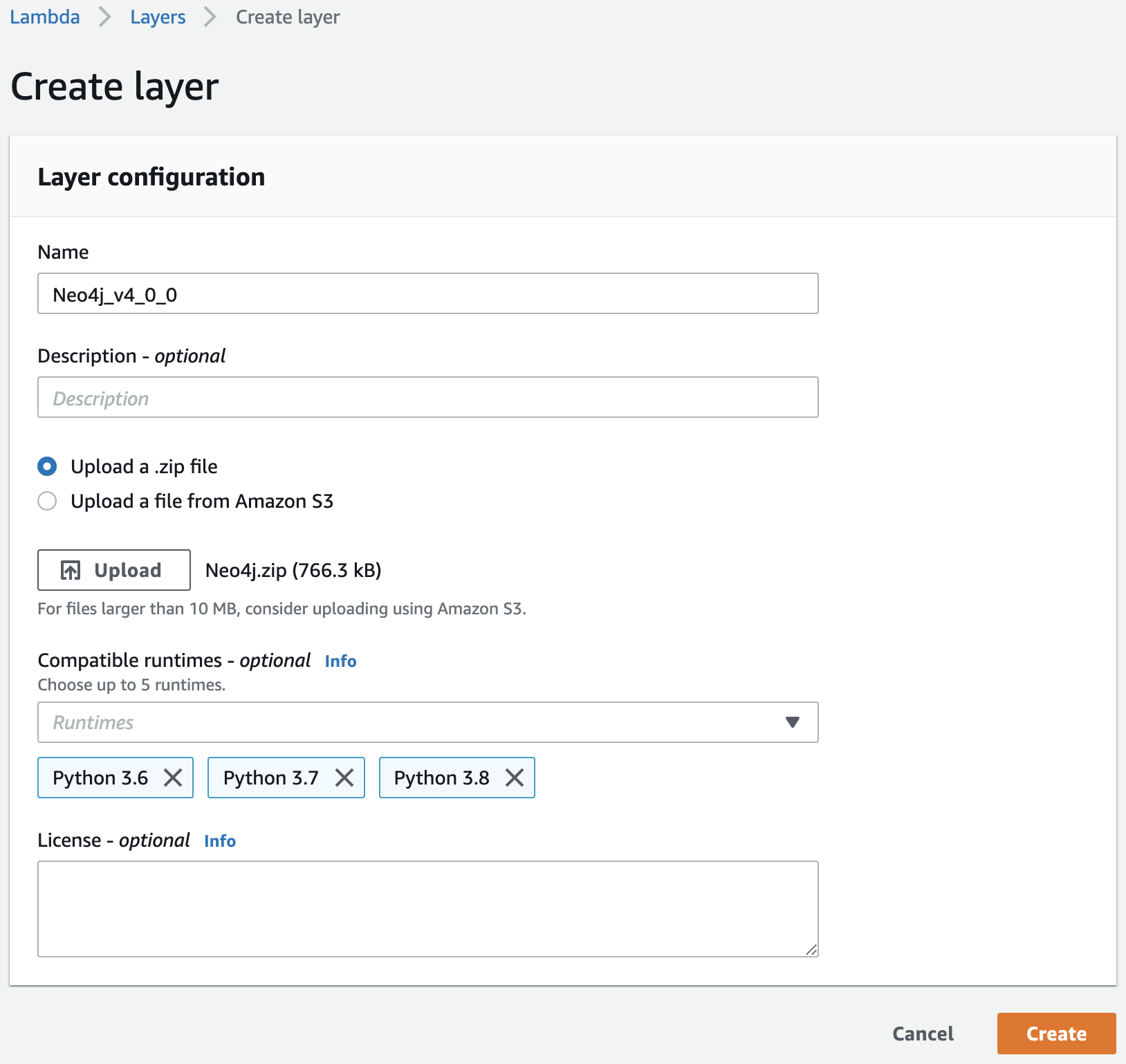Remove Python 3.6 runtime tag
Viewport: 1126px width, 1064px height.
click(x=173, y=778)
